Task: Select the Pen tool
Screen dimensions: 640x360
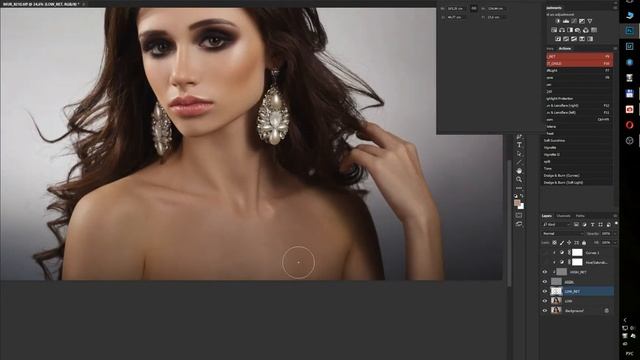Action: click(519, 136)
